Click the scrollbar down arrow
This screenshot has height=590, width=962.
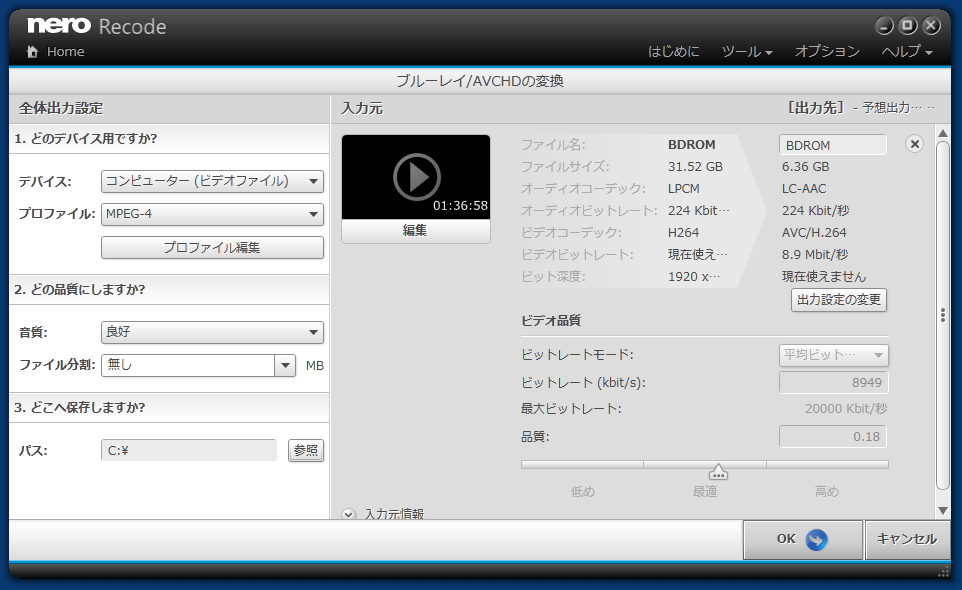(x=943, y=511)
